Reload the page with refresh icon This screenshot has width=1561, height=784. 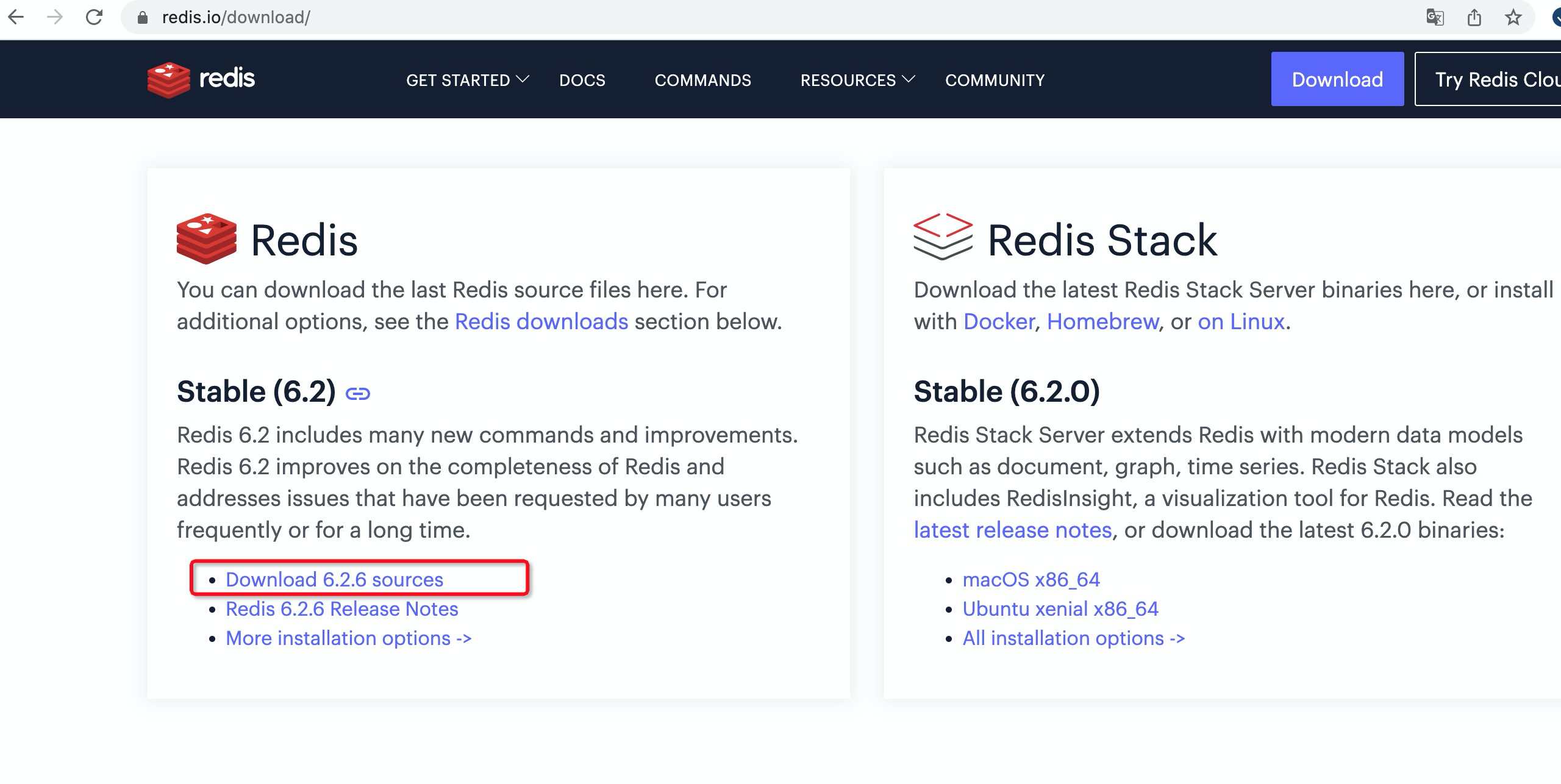(x=94, y=17)
